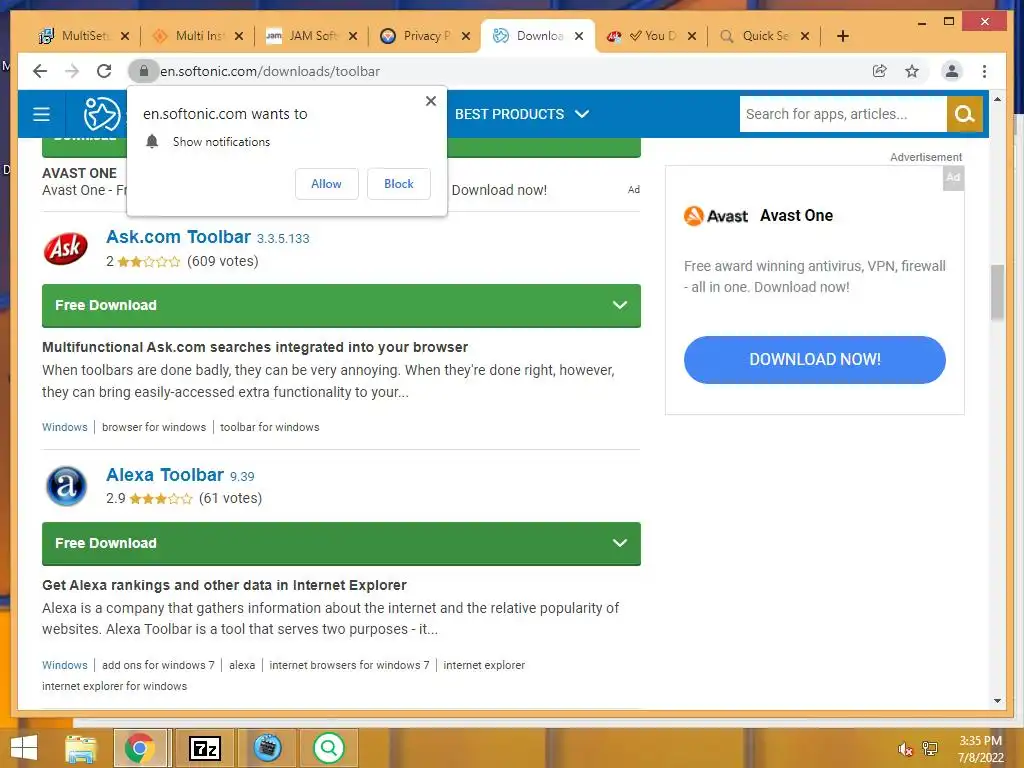The height and width of the screenshot is (768, 1024).
Task: Focus the Softonic search field
Action: point(842,114)
